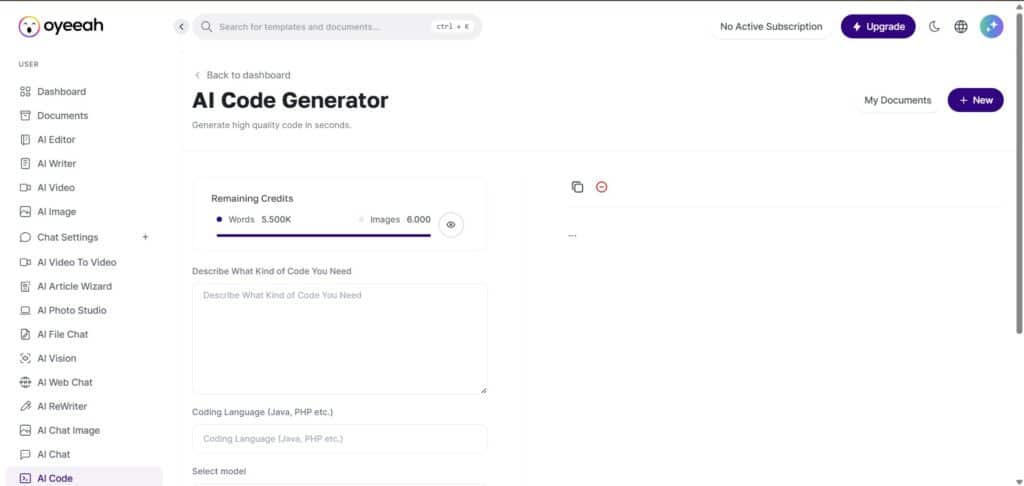The height and width of the screenshot is (486, 1024).
Task: Click AI Code Generator title
Action: click(x=290, y=100)
